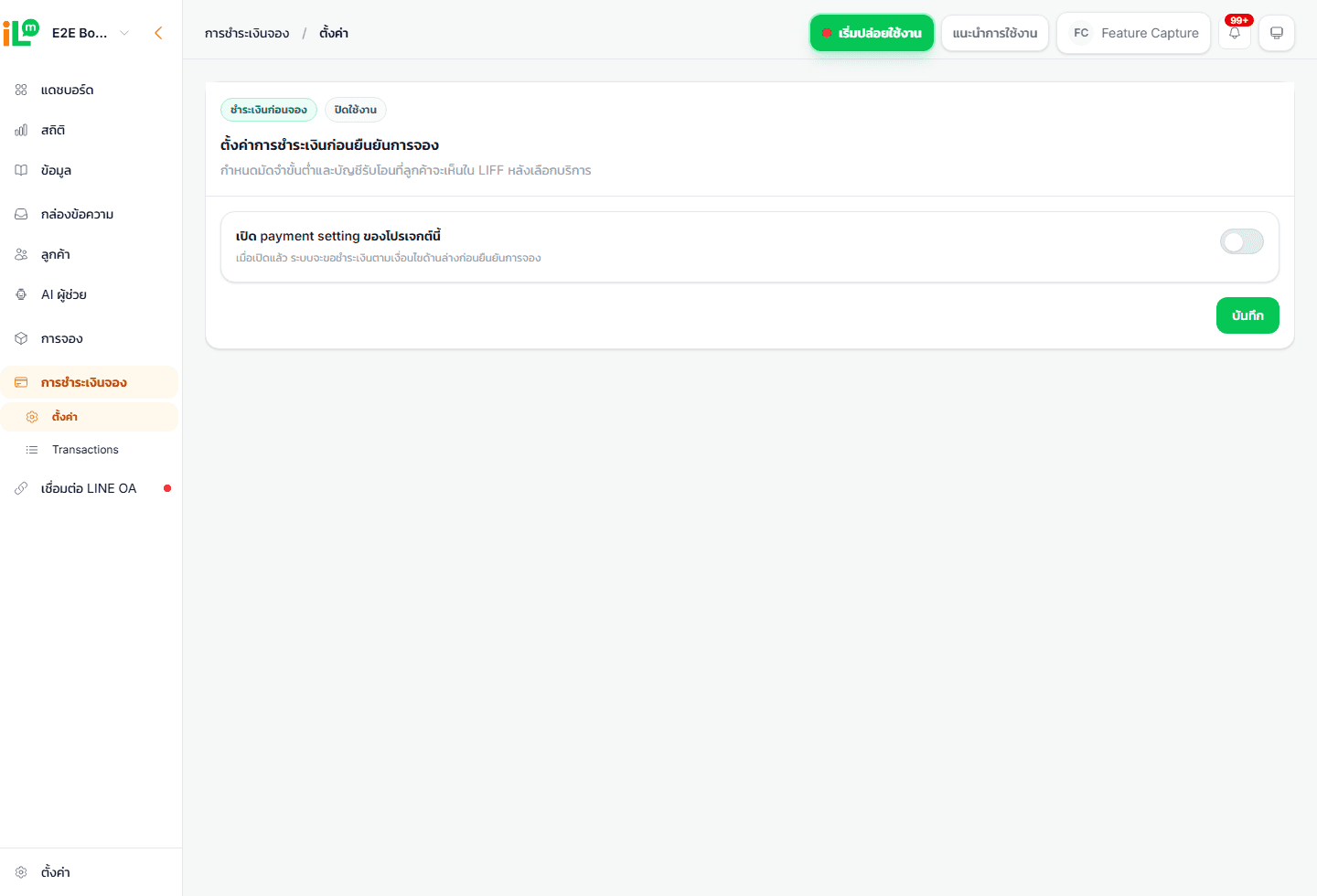This screenshot has height=896, width=1317.
Task: Open สถิติ menu item
Action: pyautogui.click(x=90, y=130)
